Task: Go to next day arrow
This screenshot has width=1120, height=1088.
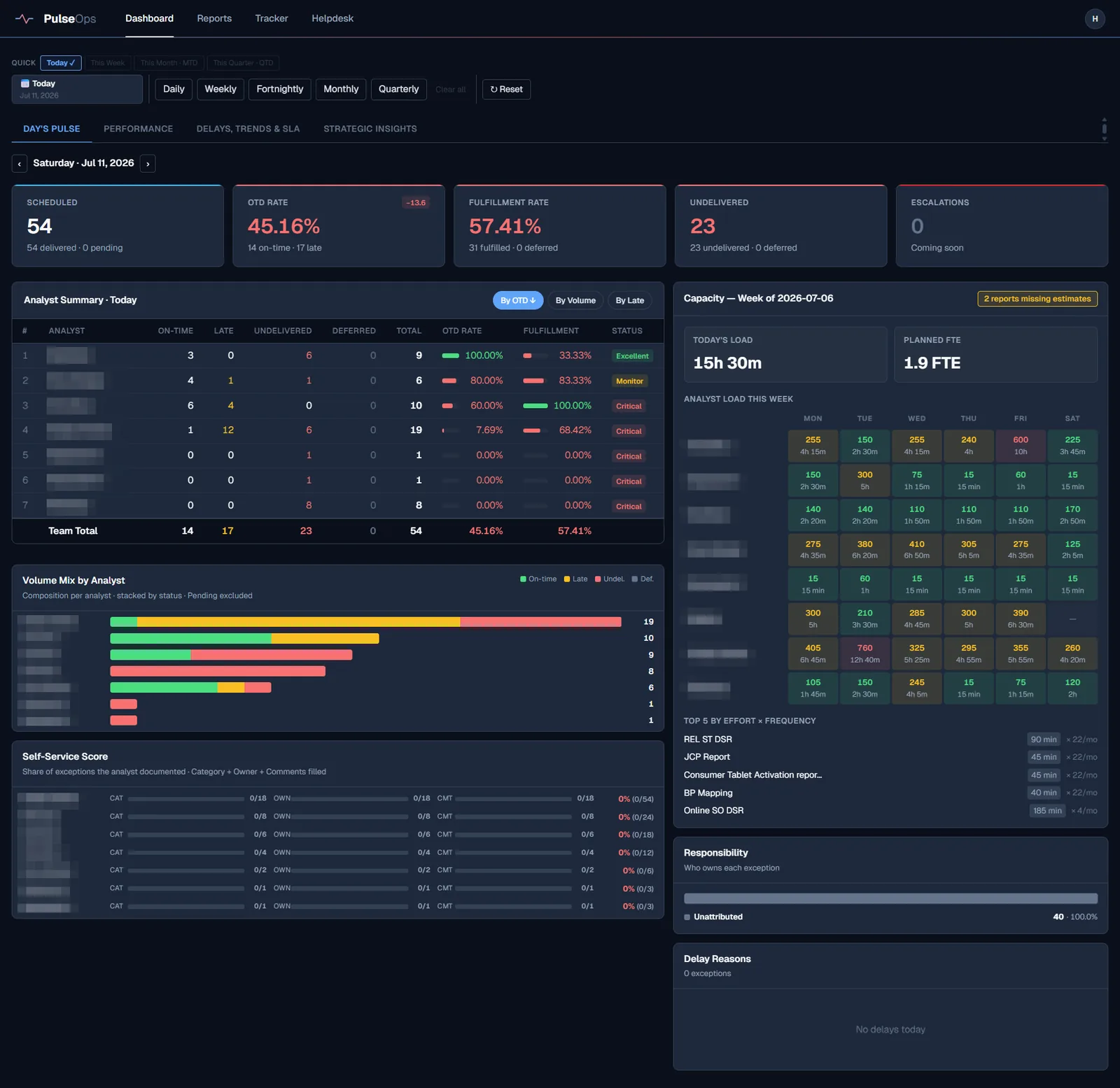Action: 148,164
